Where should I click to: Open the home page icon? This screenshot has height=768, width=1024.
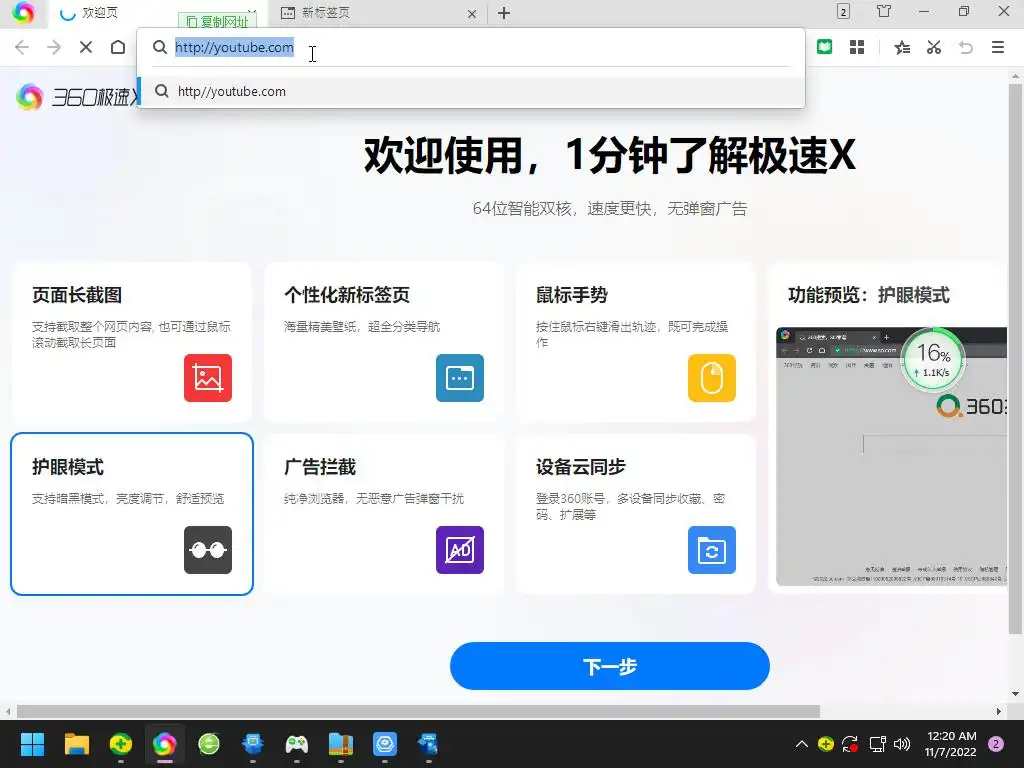pos(118,47)
